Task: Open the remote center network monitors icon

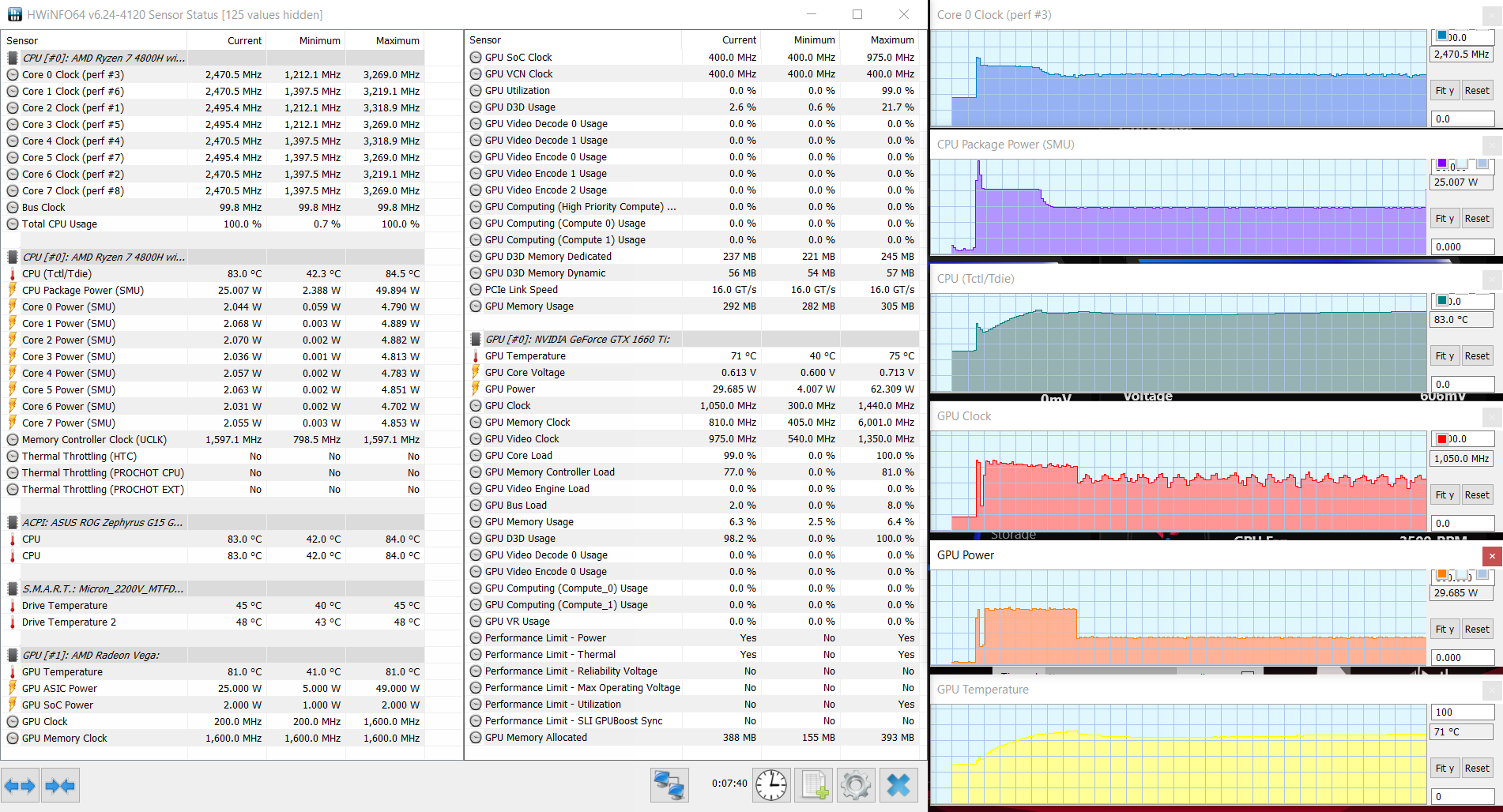Action: 669,785
